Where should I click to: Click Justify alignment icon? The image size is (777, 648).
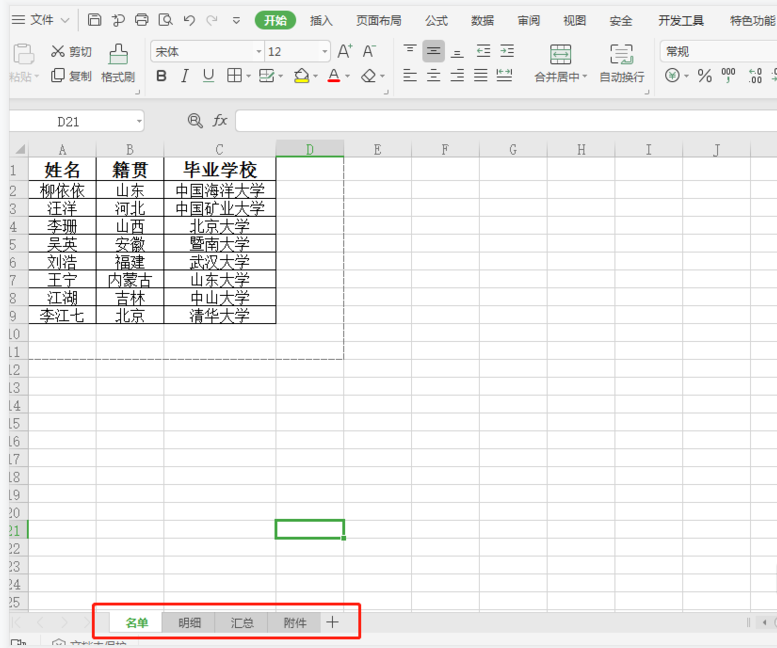pos(481,75)
